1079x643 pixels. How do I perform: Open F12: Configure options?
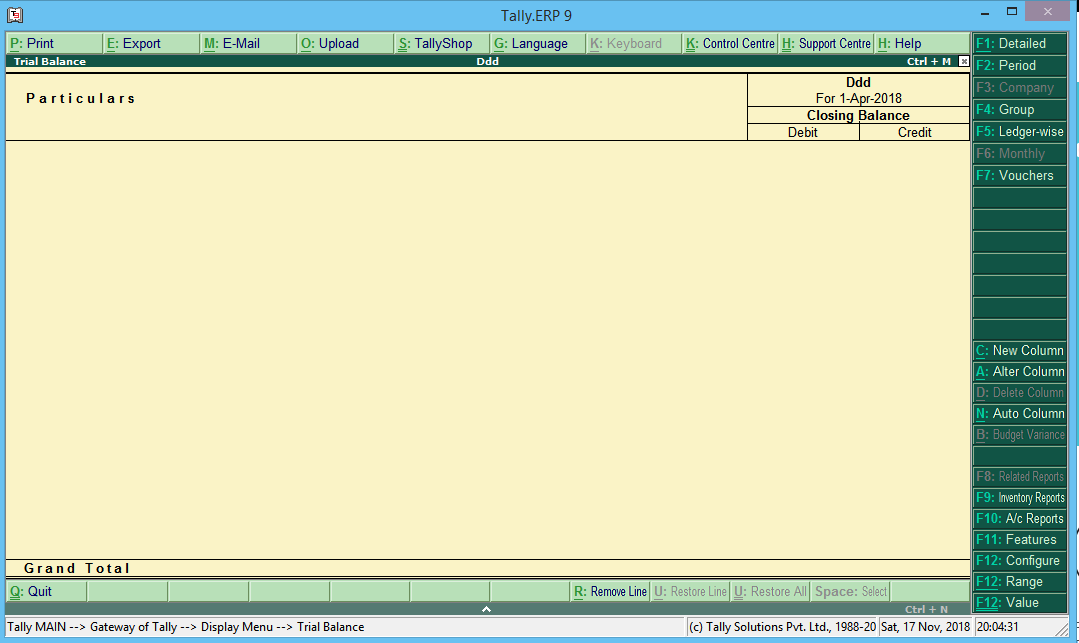point(1019,560)
